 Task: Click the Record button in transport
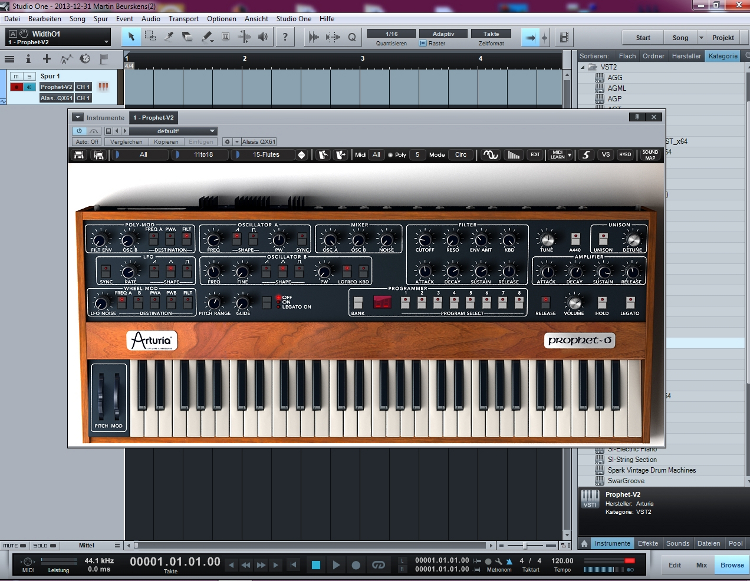(356, 565)
